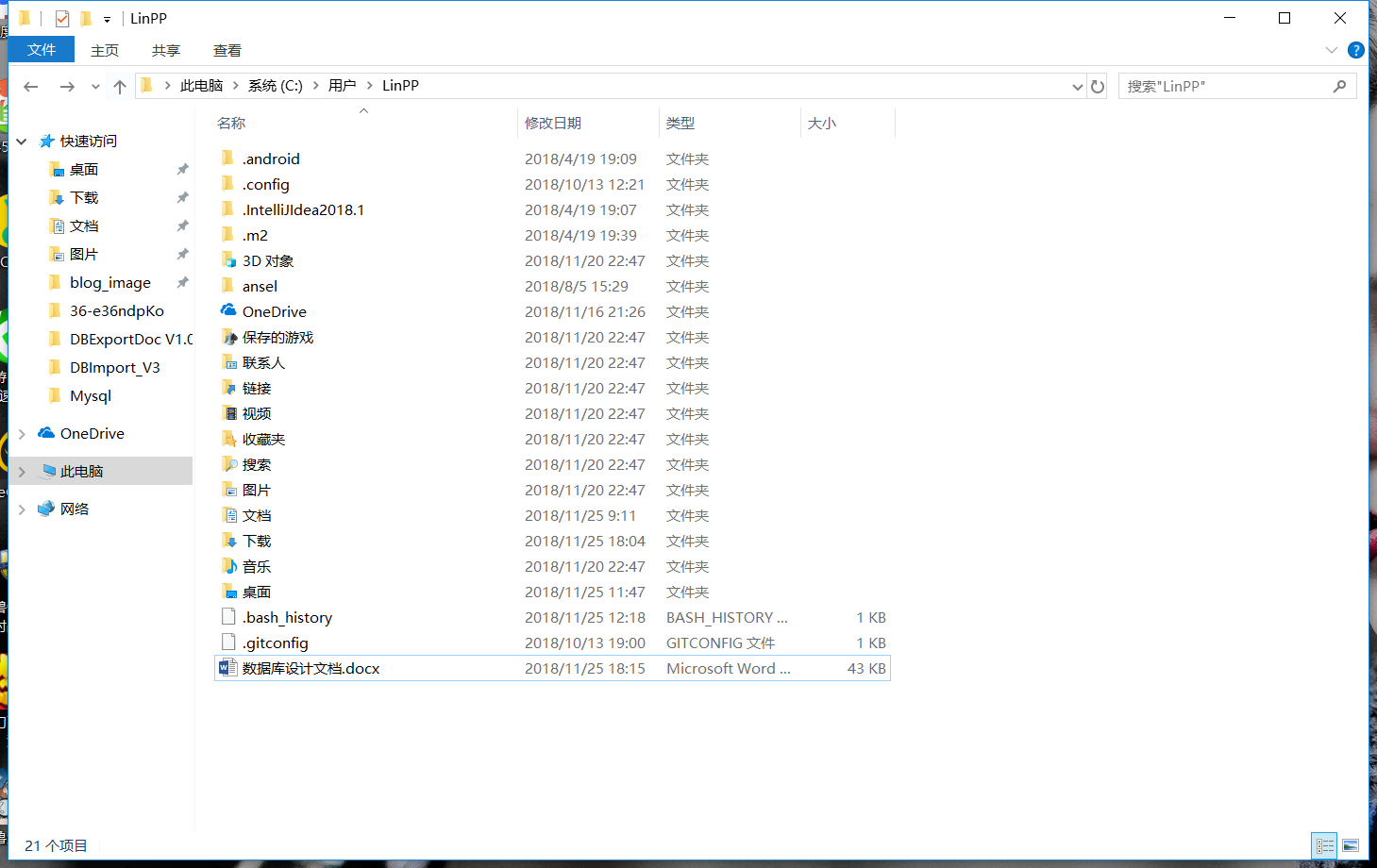Switch to the 主页 ribbon tab
Viewport: 1377px width, 868px height.
(x=105, y=50)
